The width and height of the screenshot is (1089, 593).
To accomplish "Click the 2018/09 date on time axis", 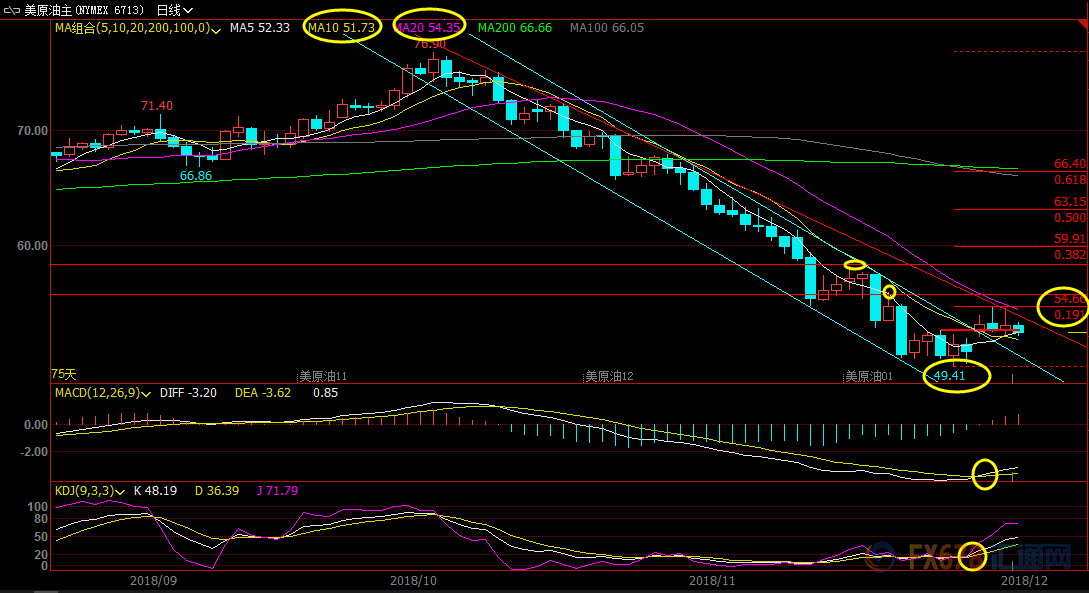I will tap(153, 579).
